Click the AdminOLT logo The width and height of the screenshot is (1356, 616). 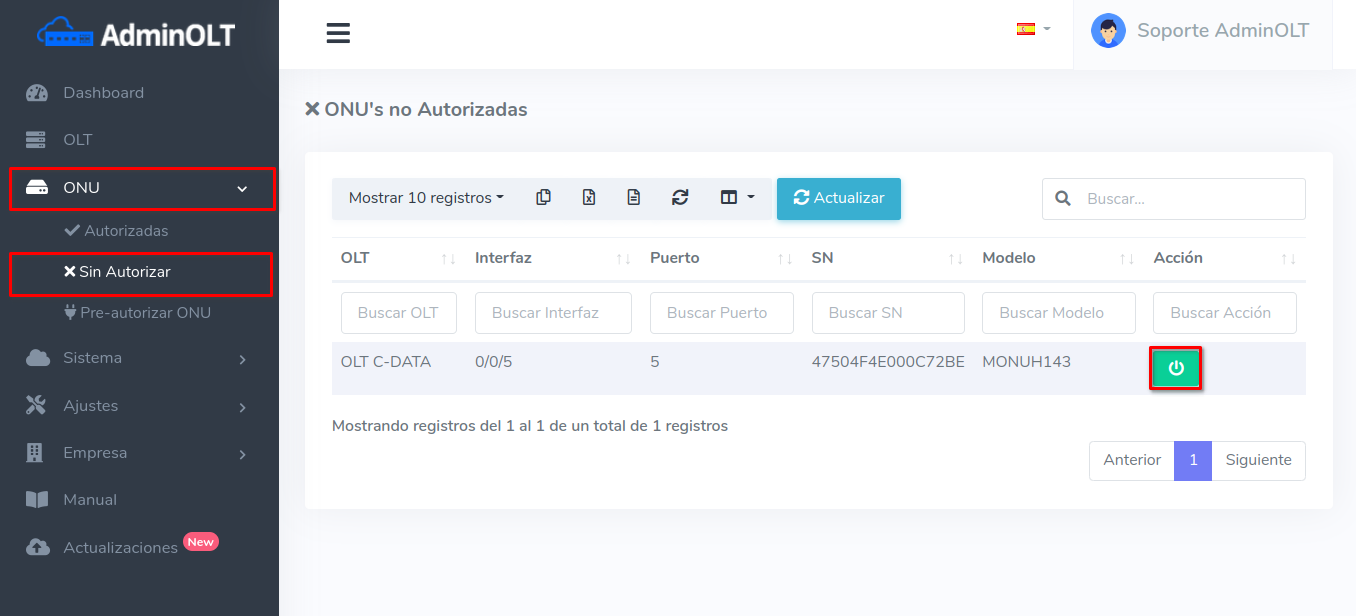[137, 35]
